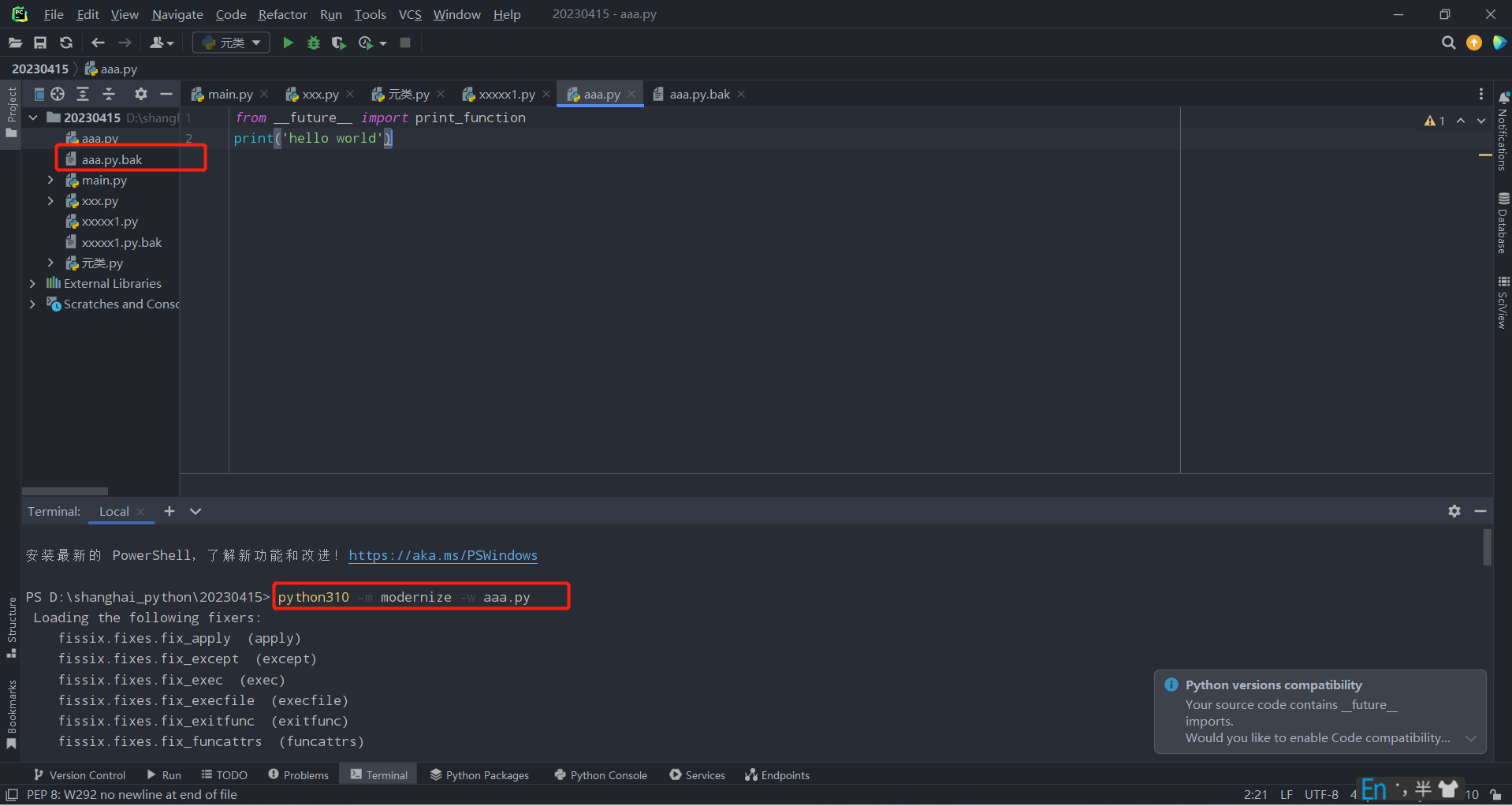Toggle the Structure tool window stripe
This screenshot has height=806, width=1512.
point(11,627)
